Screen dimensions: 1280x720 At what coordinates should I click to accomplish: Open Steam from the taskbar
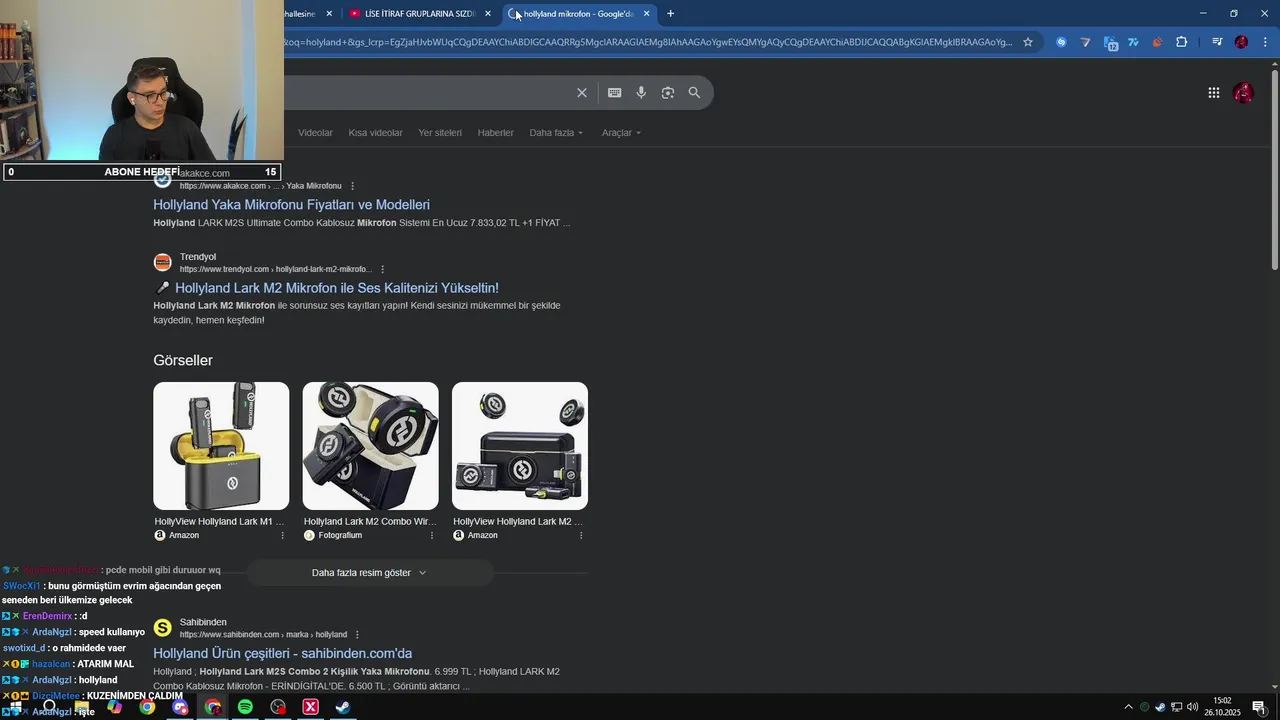click(x=342, y=707)
